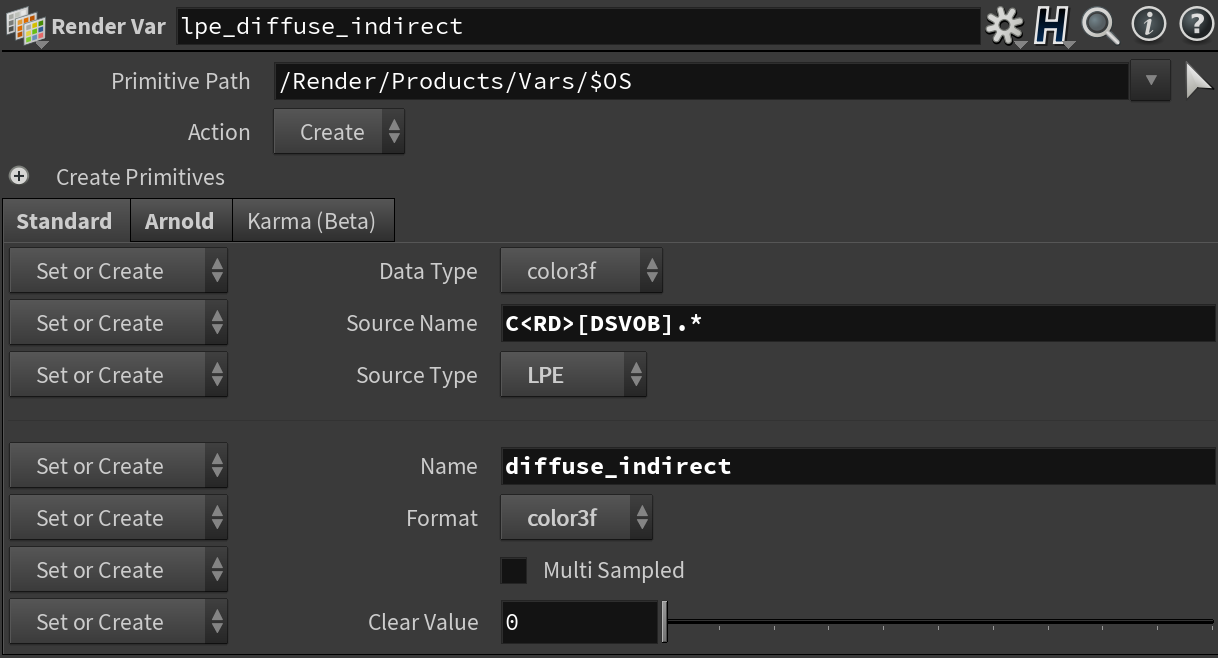Viewport: 1218px width, 658px height.
Task: Open the node info icon
Action: pyautogui.click(x=1149, y=25)
